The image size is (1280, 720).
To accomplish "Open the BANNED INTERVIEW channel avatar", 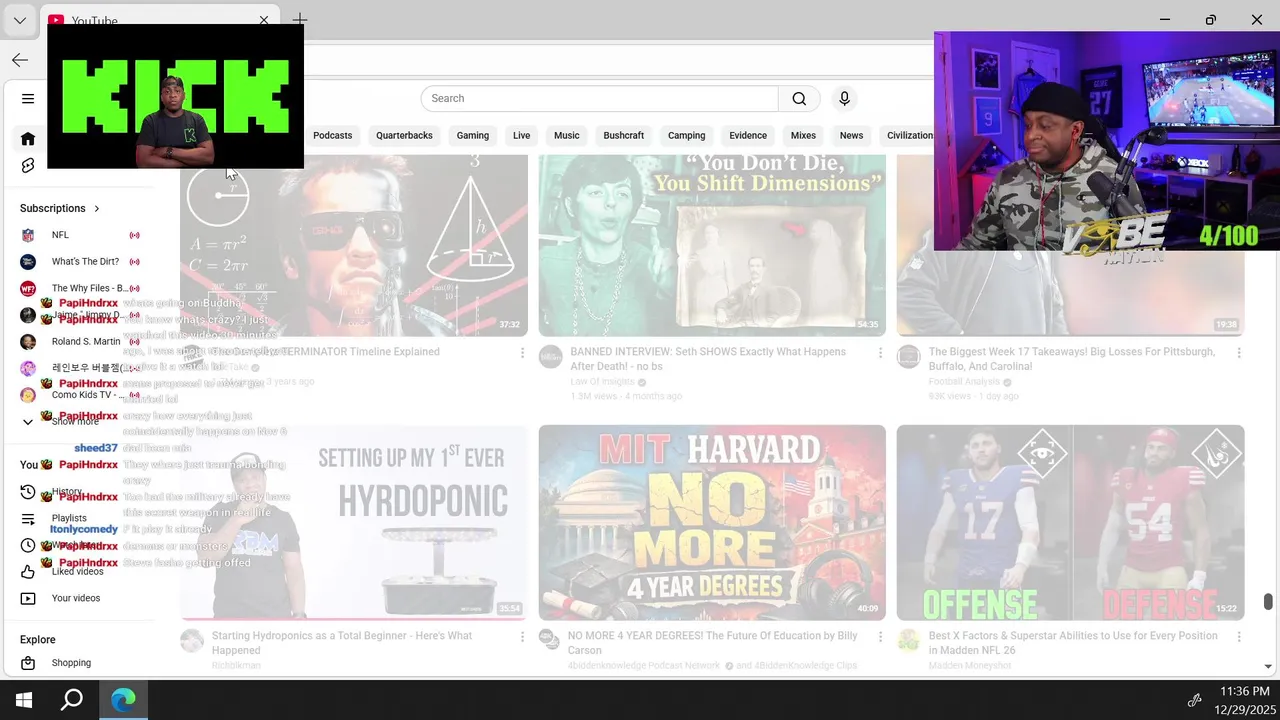I will pyautogui.click(x=550, y=357).
